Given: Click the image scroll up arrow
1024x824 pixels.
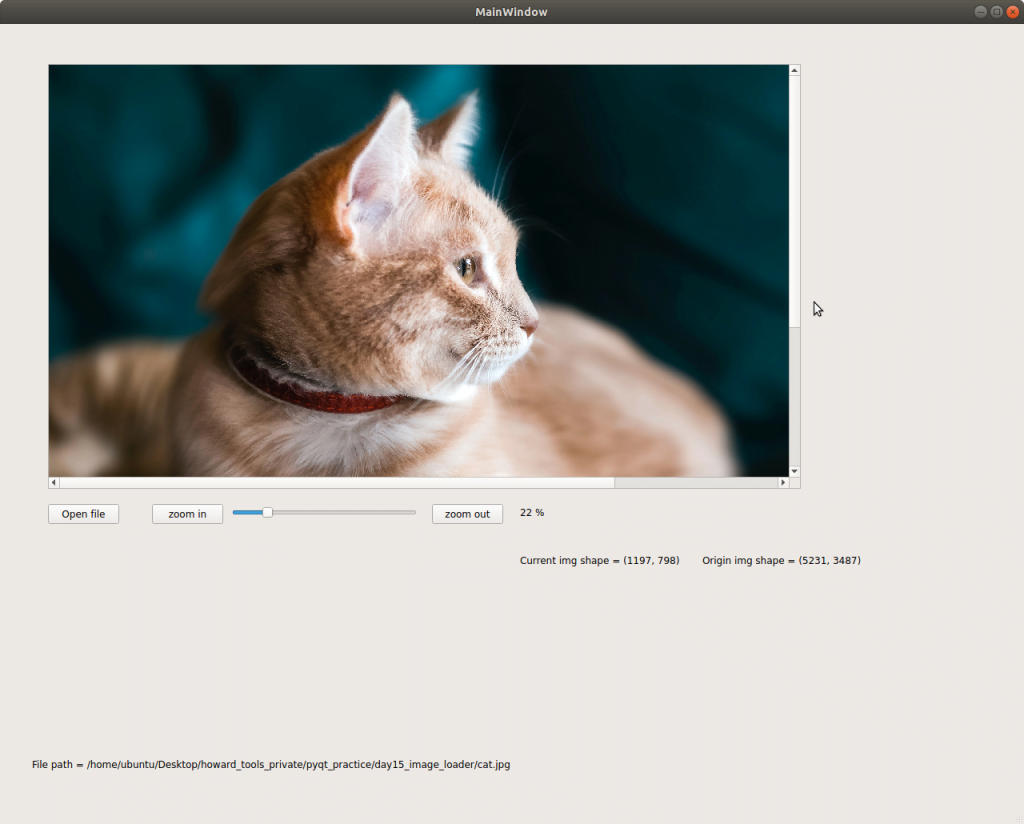Looking at the screenshot, I should click(795, 71).
